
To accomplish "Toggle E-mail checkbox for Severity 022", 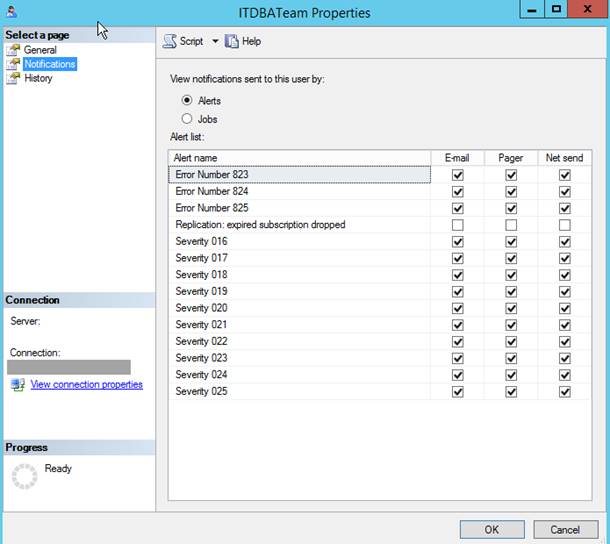I will coord(458,342).
